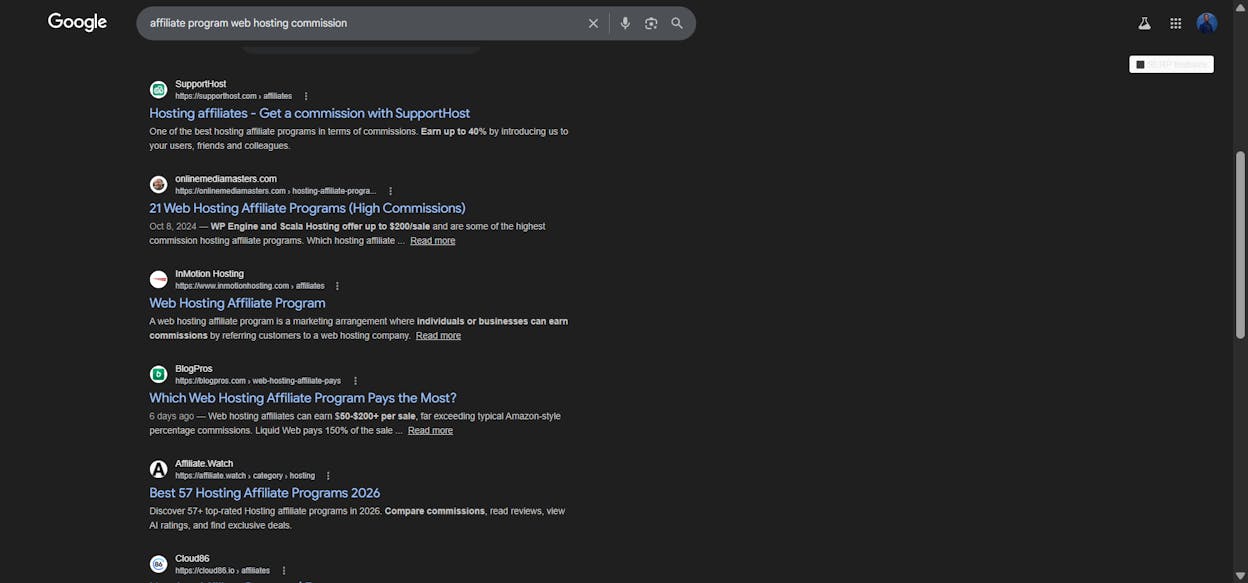Click URL 'https://affiliate.watch › category › hosting'
1248x583 pixels.
coord(245,476)
